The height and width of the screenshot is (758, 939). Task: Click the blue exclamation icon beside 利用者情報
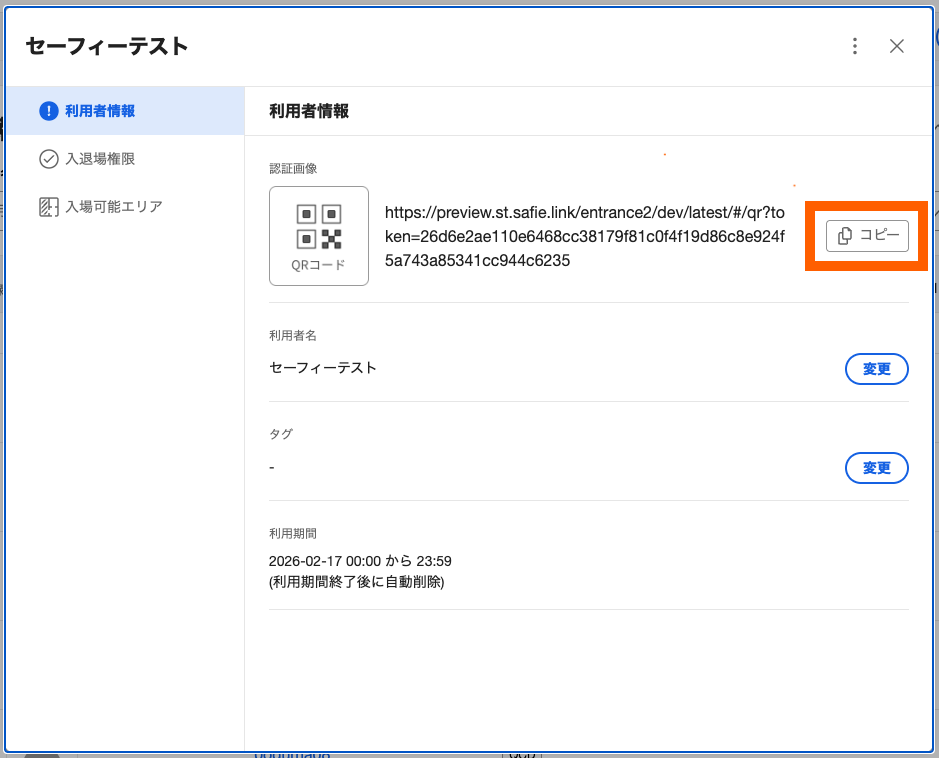49,111
